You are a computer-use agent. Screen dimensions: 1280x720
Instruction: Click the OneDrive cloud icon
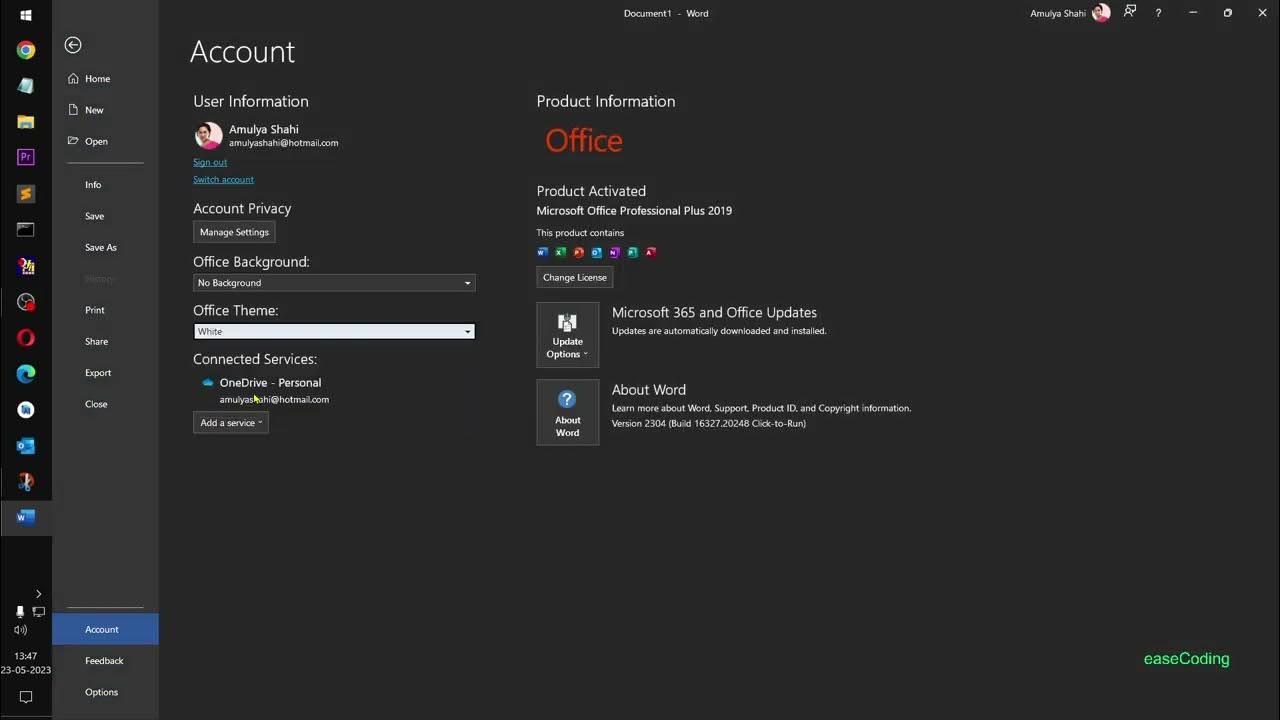(x=208, y=383)
